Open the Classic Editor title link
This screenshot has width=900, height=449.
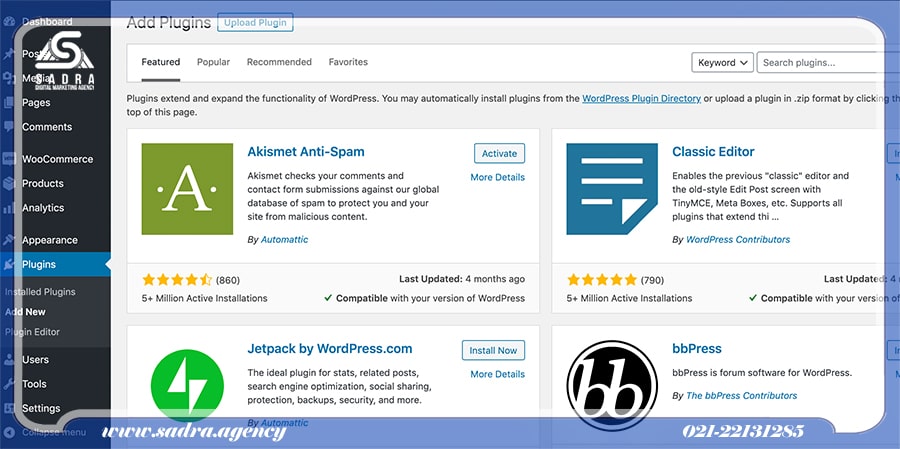(x=713, y=152)
